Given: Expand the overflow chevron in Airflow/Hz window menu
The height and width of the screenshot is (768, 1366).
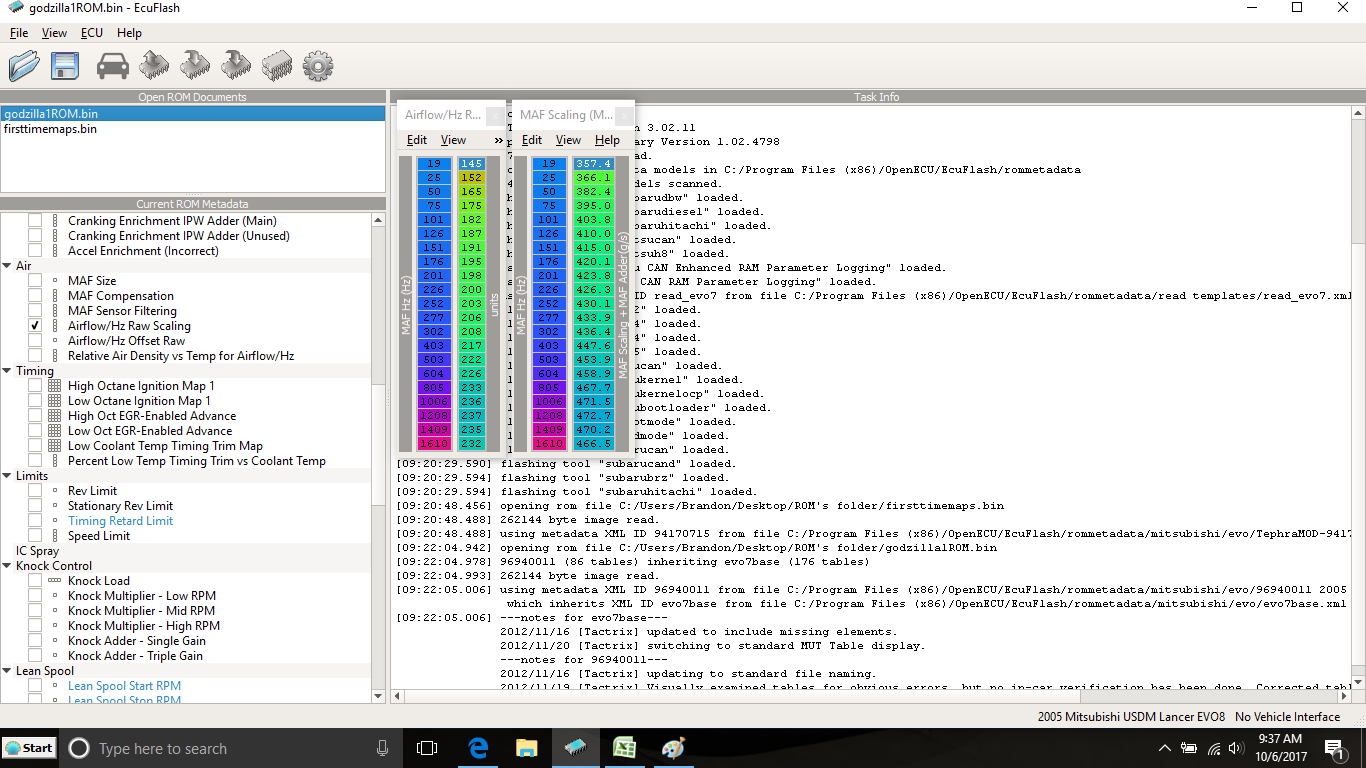Looking at the screenshot, I should 498,140.
